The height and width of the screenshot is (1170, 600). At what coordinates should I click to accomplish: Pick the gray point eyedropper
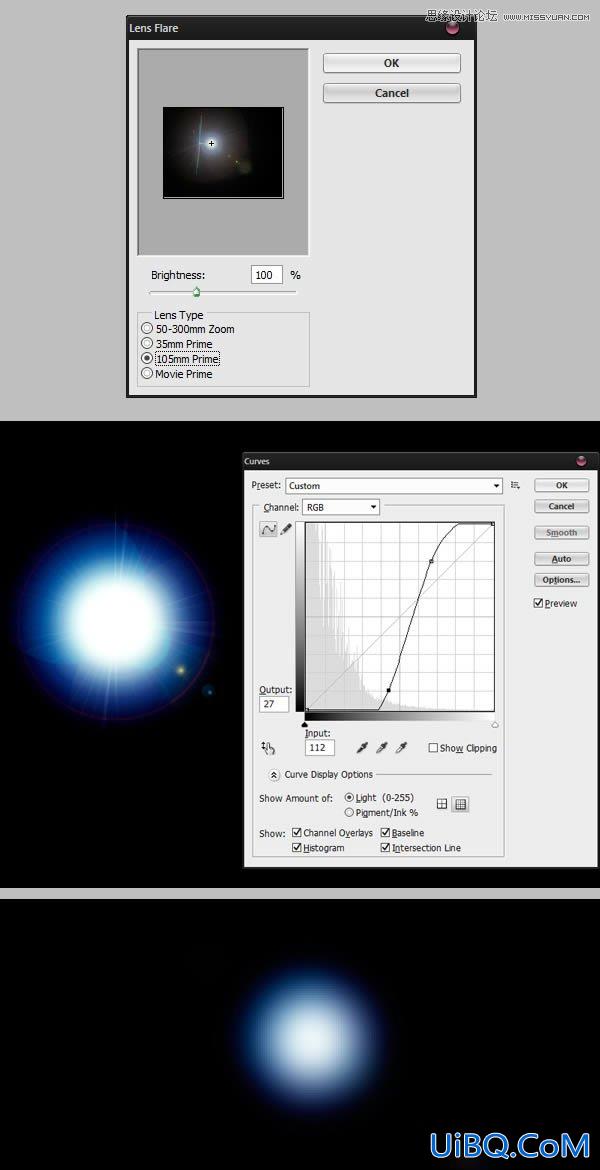(382, 747)
